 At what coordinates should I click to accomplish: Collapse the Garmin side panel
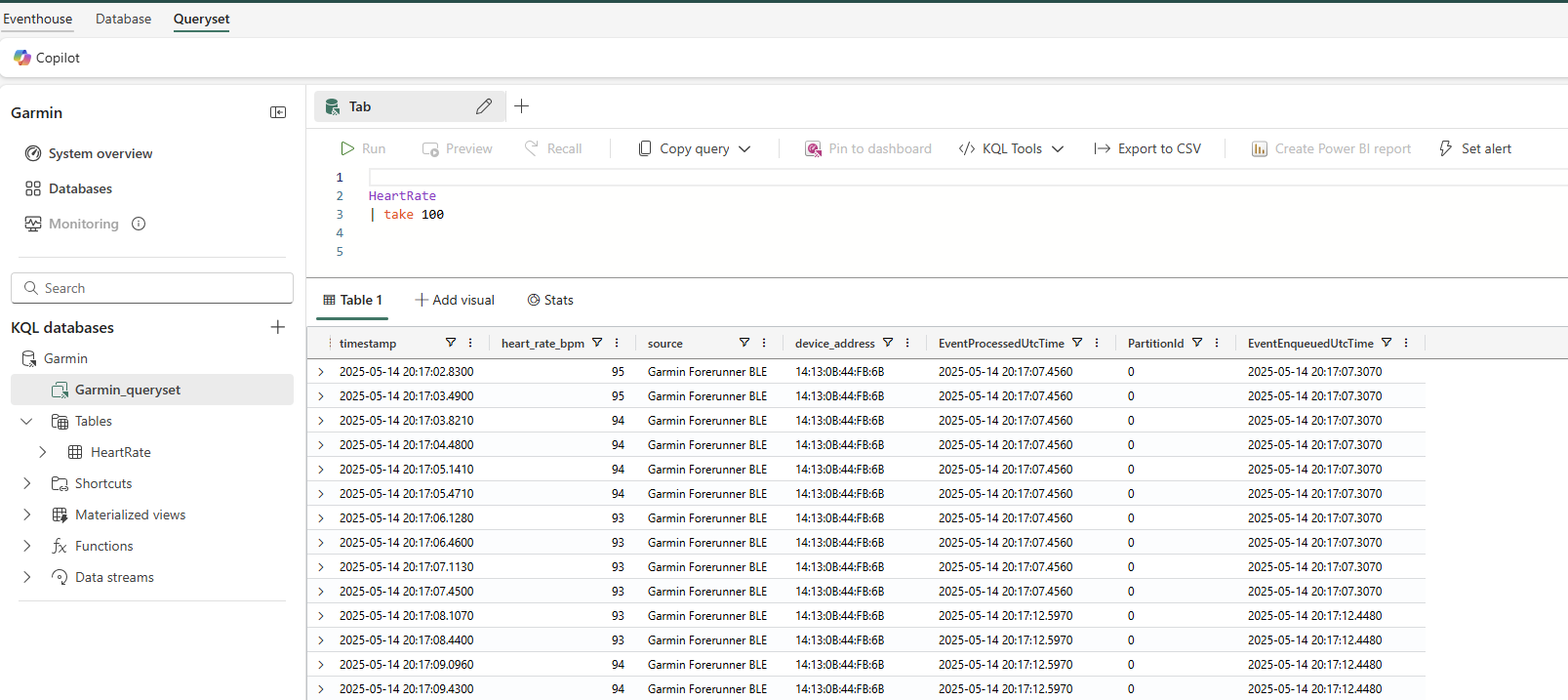coord(278,112)
